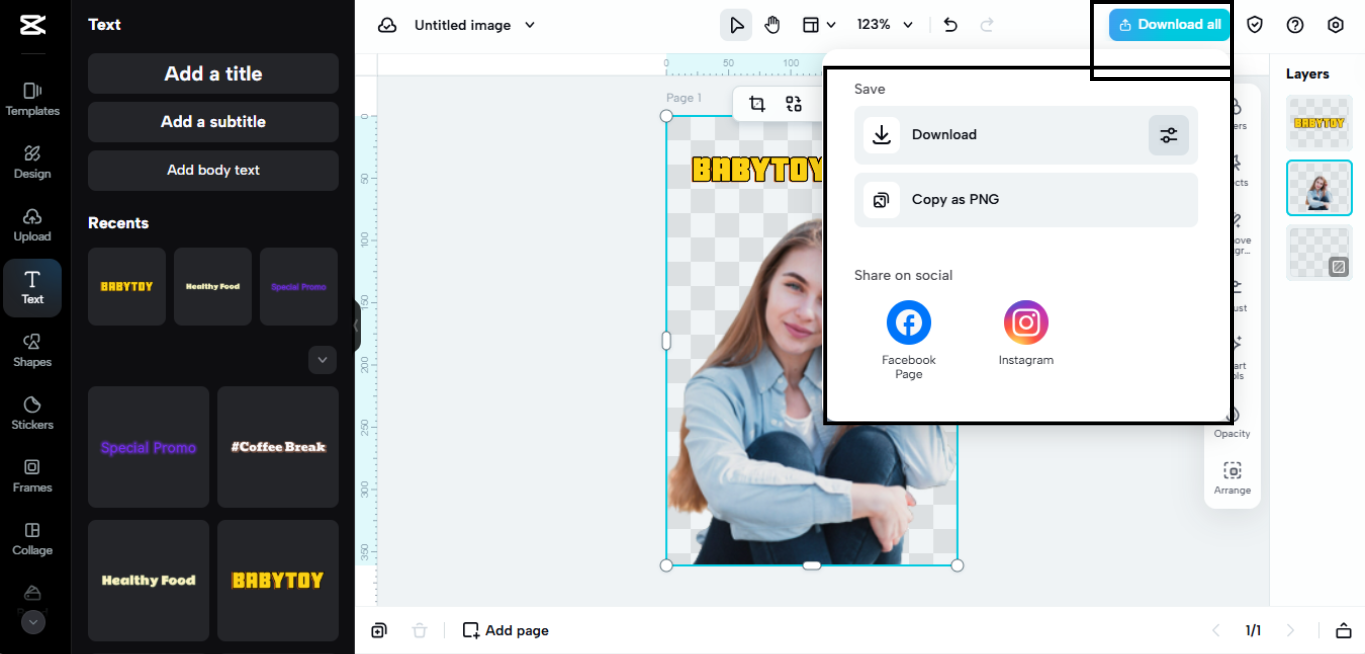Open the help question mark icon
Viewport: 1365px width, 654px height.
[x=1295, y=25]
